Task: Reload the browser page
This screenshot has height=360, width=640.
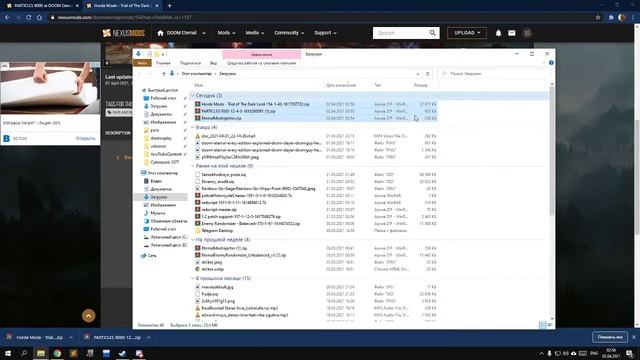Action: point(29,18)
